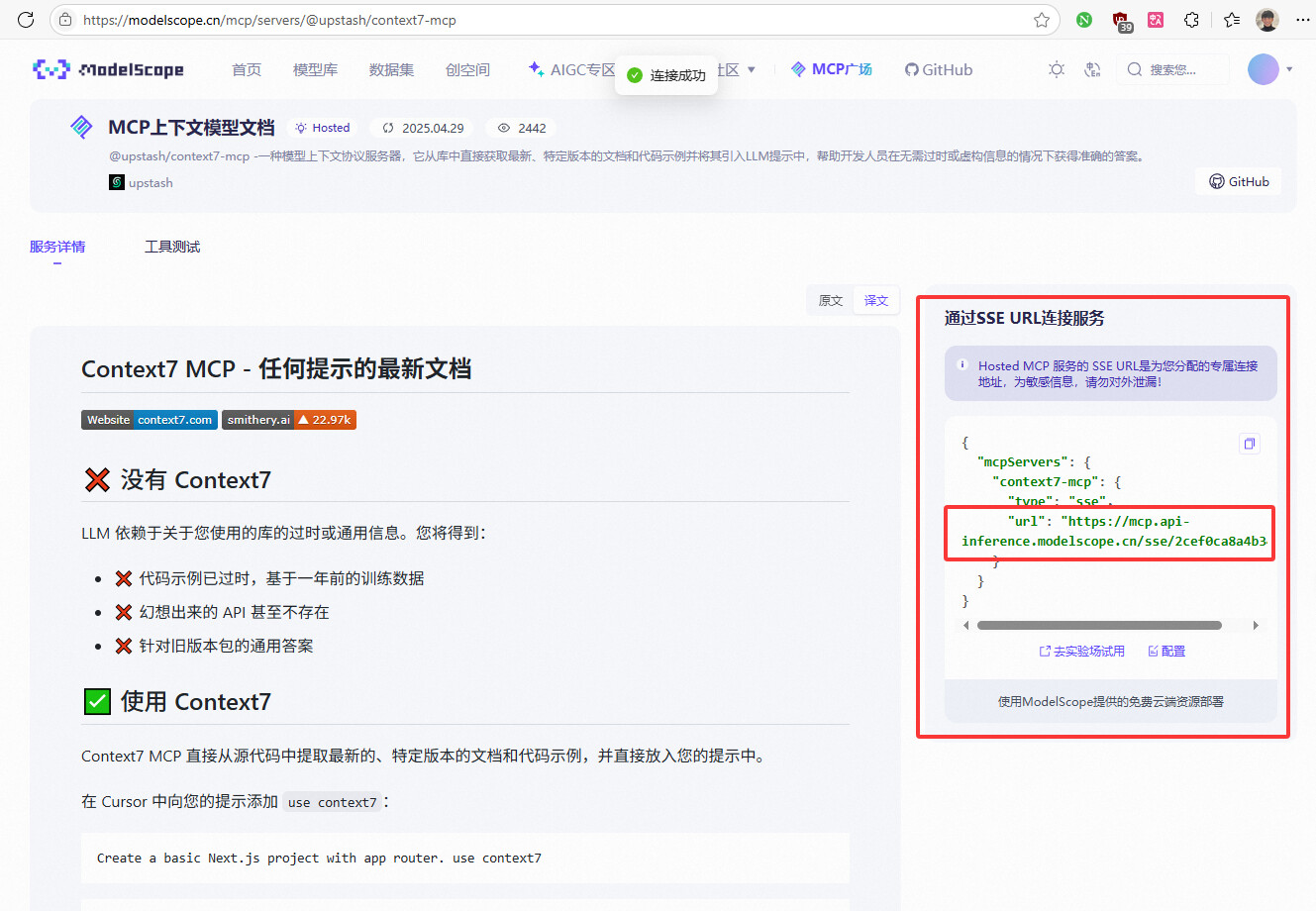Click the Next.js code example line
This screenshot has height=911, width=1316.
319,858
